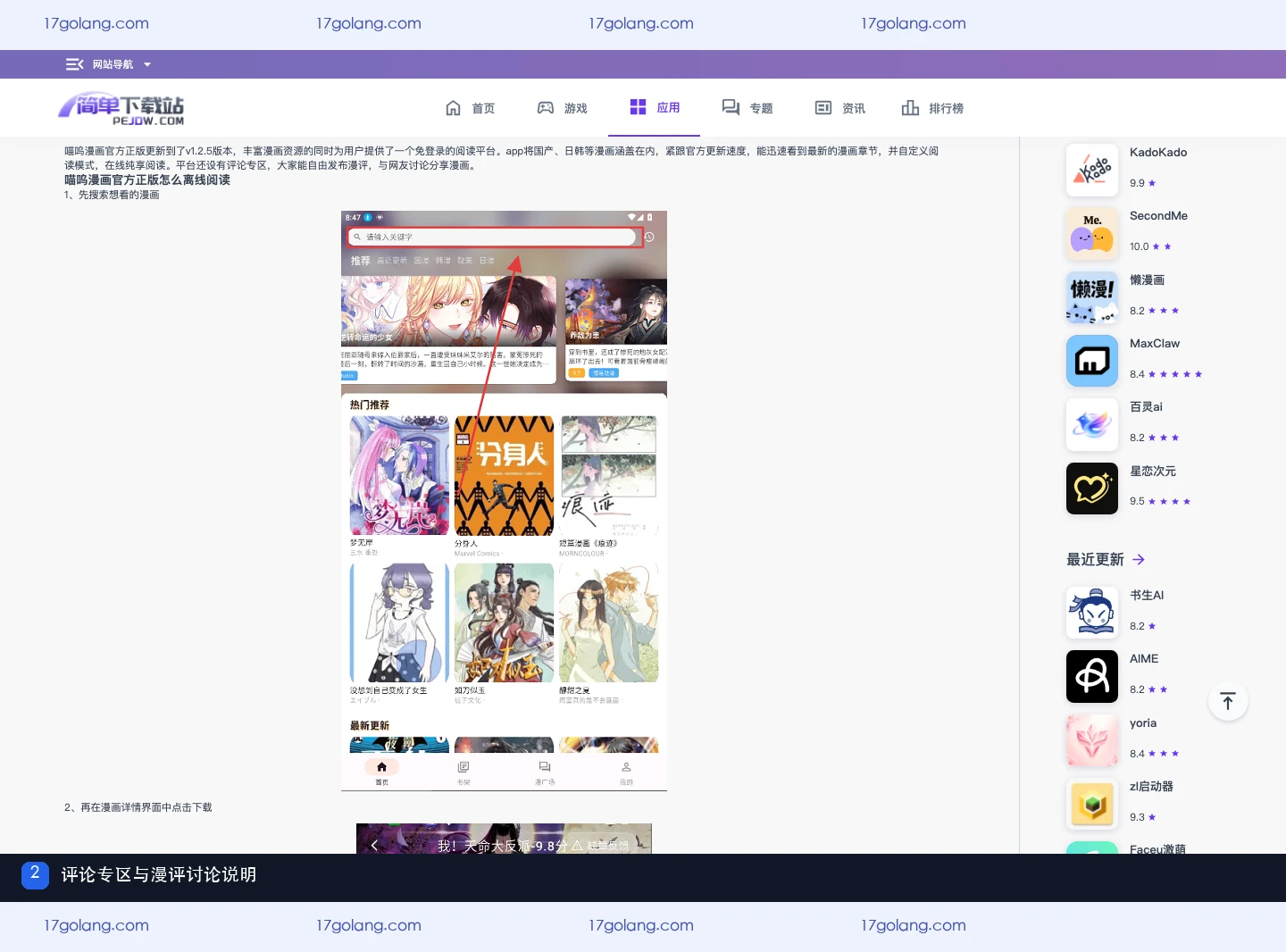Open the 百灵ai app icon
This screenshot has width=1286, height=952.
(1092, 424)
